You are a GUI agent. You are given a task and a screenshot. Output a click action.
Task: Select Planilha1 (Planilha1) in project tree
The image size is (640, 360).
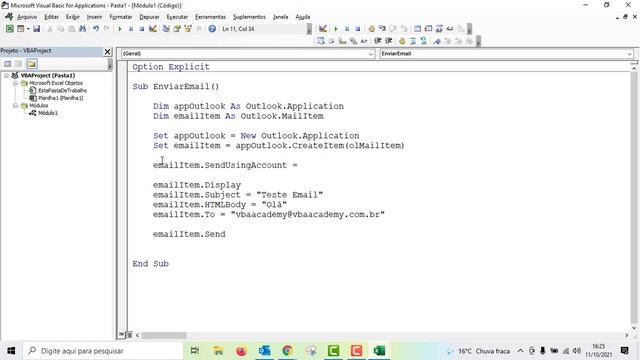pyautogui.click(x=60, y=98)
